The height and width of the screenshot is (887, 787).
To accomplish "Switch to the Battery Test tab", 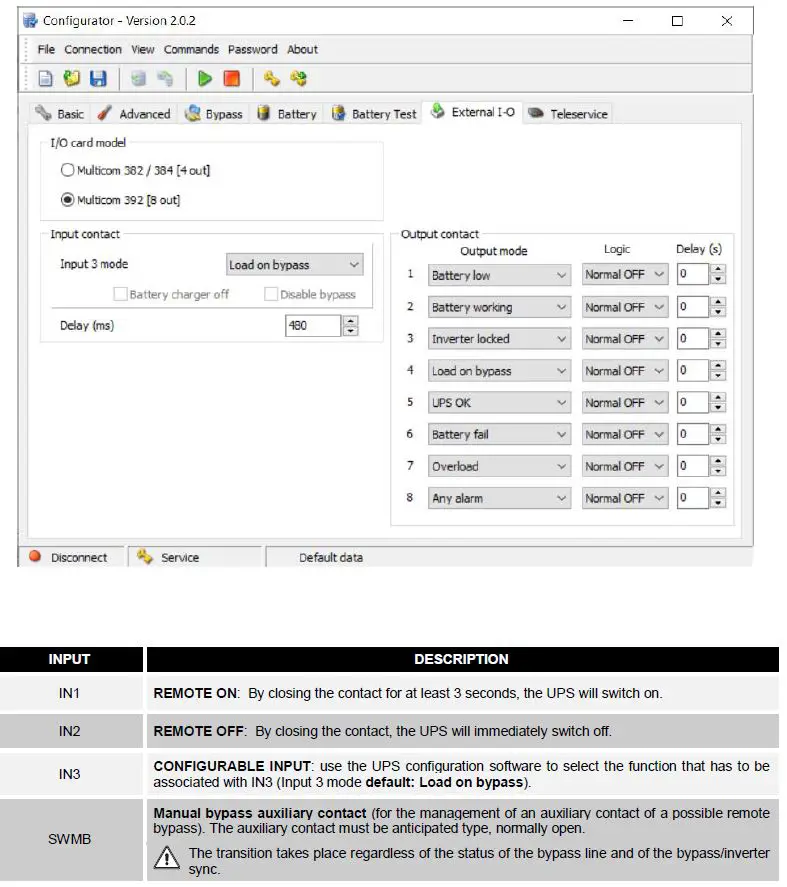I will [x=374, y=114].
